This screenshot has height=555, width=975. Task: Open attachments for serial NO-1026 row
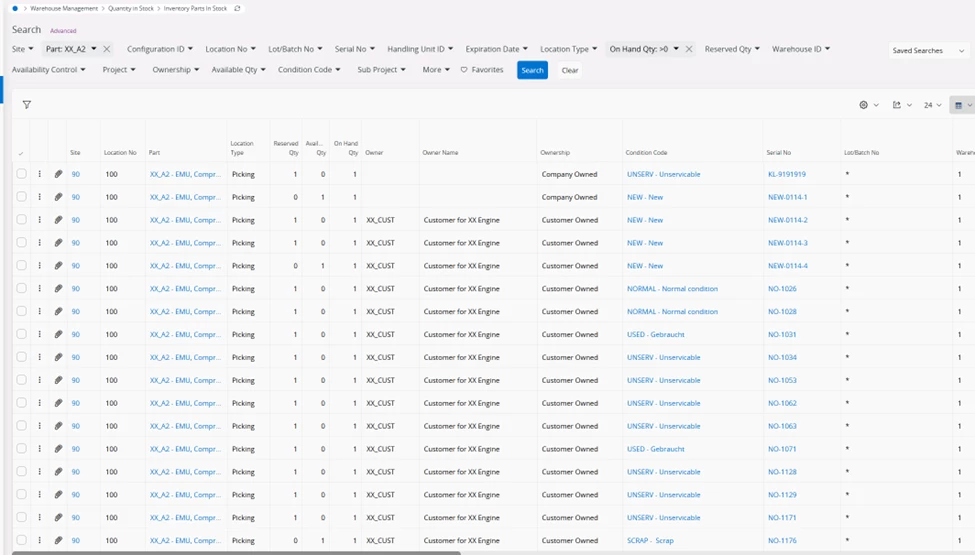tap(58, 288)
